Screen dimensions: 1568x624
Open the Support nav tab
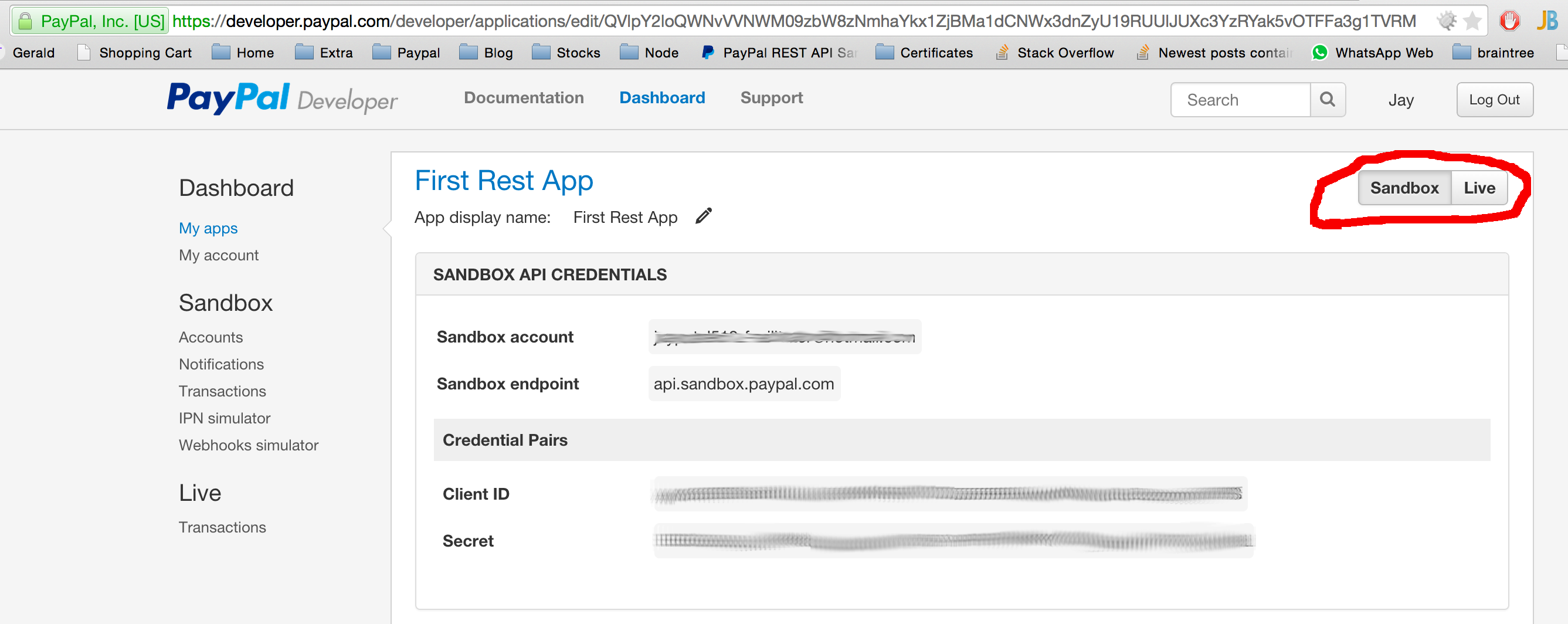coord(771,98)
